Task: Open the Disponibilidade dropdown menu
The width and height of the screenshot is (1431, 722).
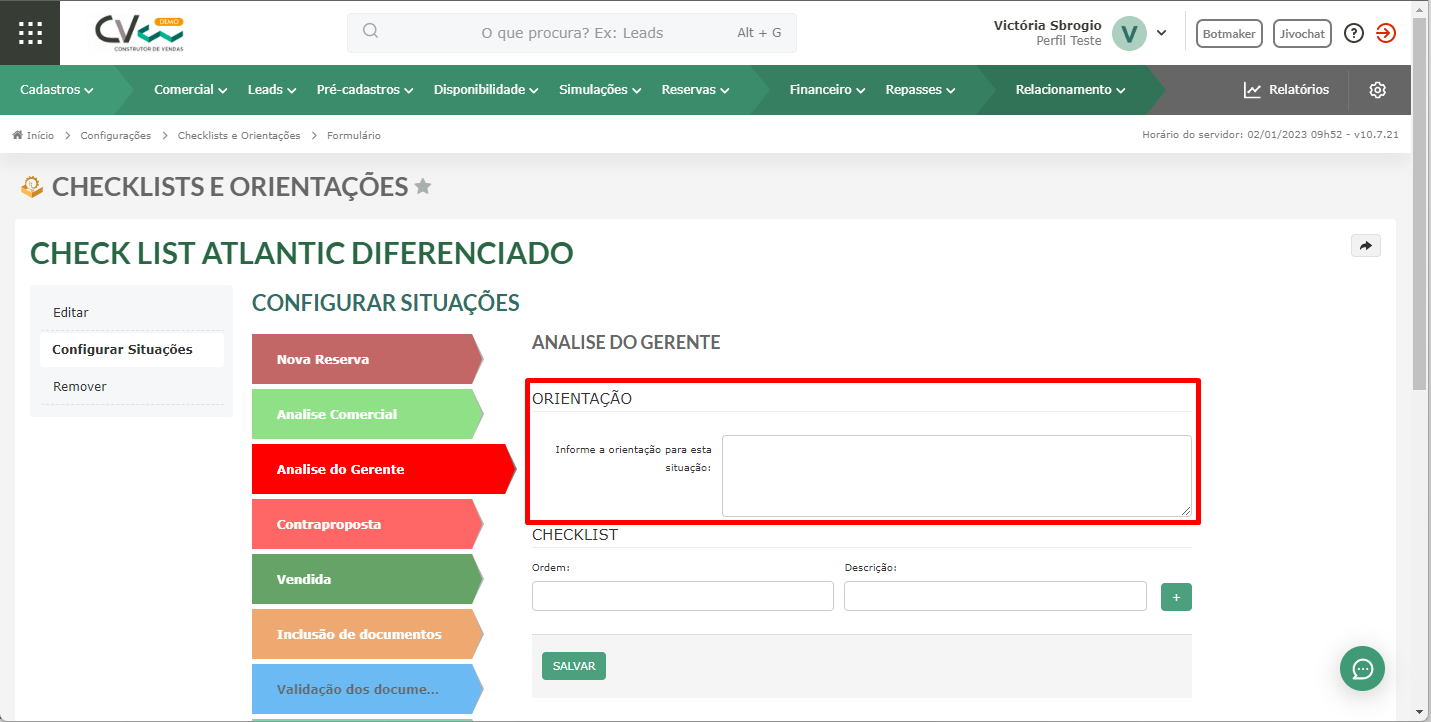Action: [486, 90]
